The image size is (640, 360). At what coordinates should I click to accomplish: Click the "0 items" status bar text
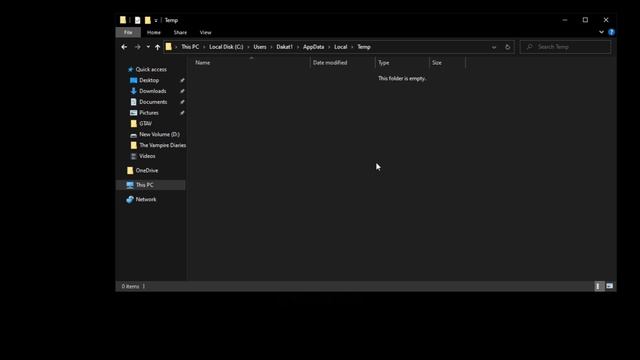click(130, 286)
